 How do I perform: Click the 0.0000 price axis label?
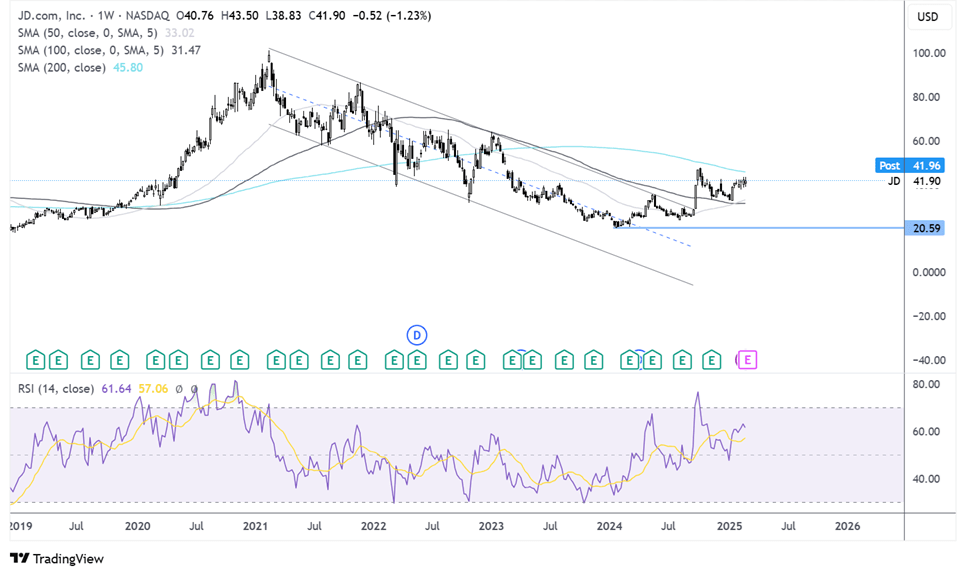tap(929, 272)
